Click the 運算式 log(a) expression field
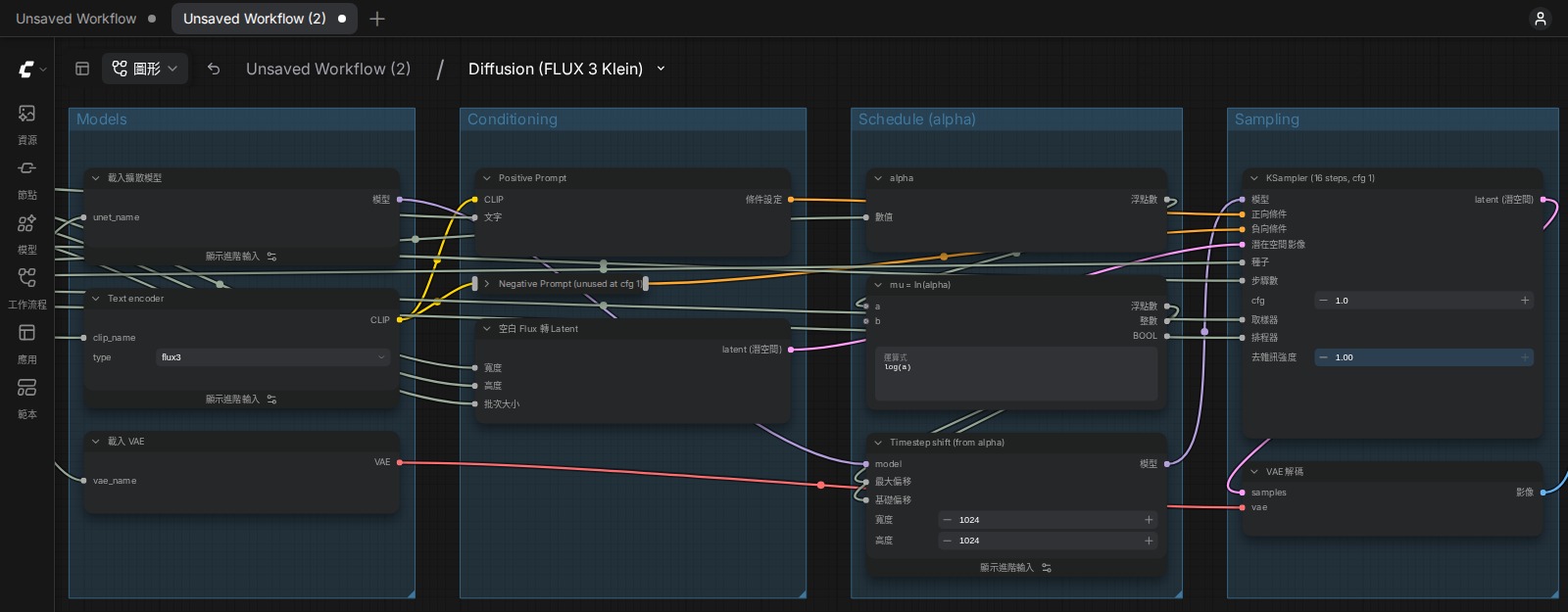This screenshot has height=612, width=1568. pyautogui.click(x=1015, y=373)
